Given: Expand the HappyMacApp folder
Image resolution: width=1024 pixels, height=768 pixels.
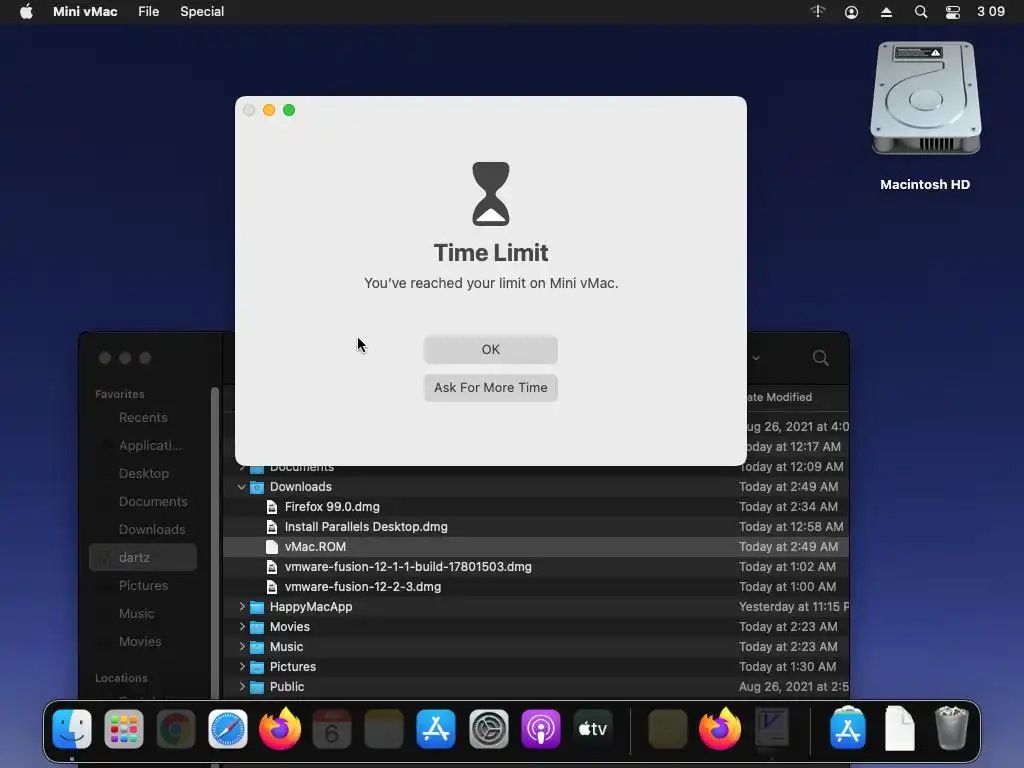Looking at the screenshot, I should 242,607.
